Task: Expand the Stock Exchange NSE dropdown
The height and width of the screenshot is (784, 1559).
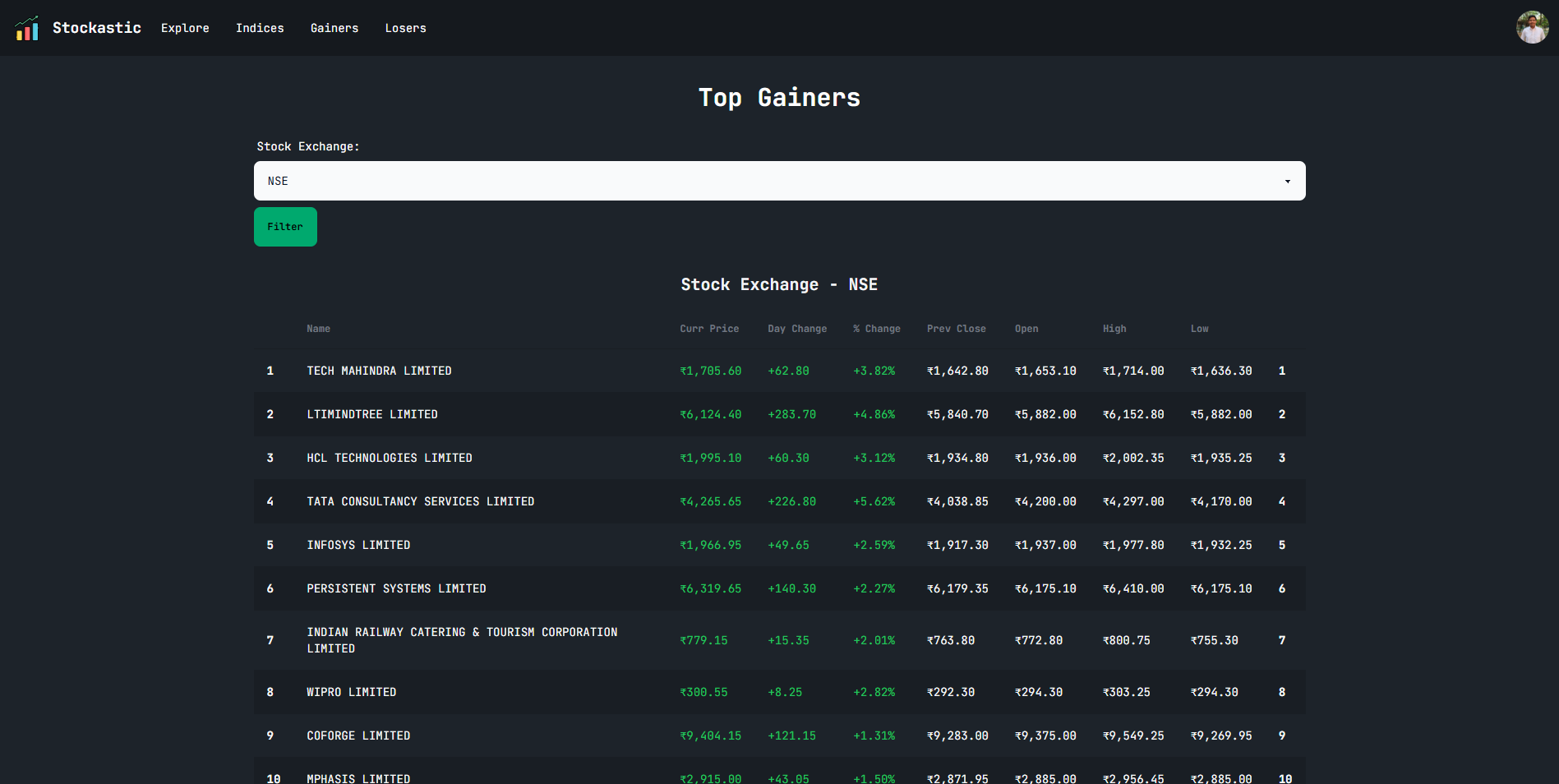Action: (779, 181)
